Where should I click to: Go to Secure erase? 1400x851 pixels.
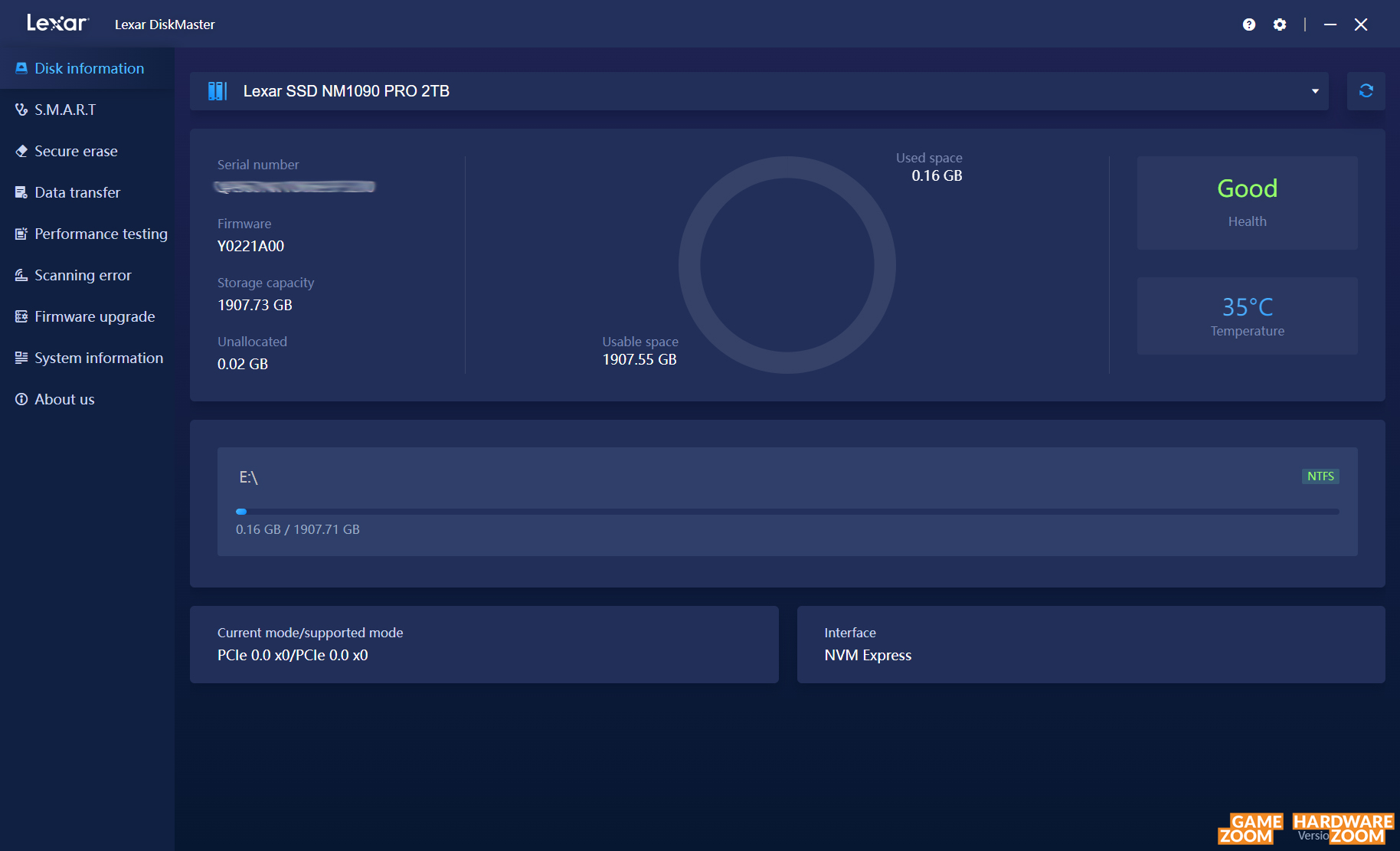coord(87,151)
